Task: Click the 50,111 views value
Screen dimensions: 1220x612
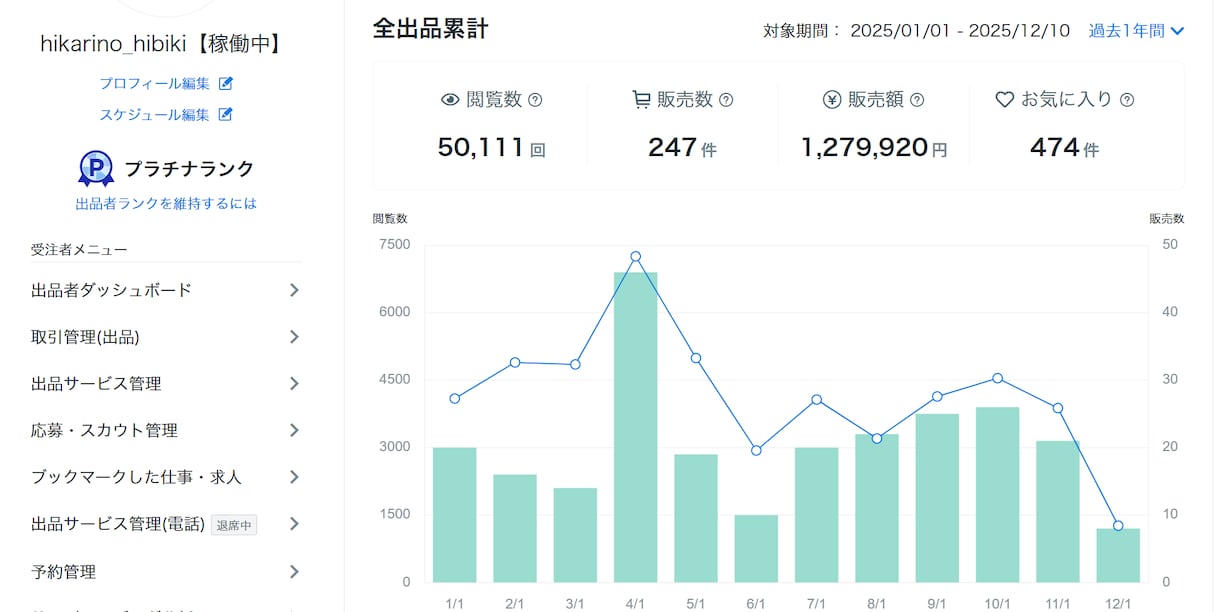Action: click(481, 148)
